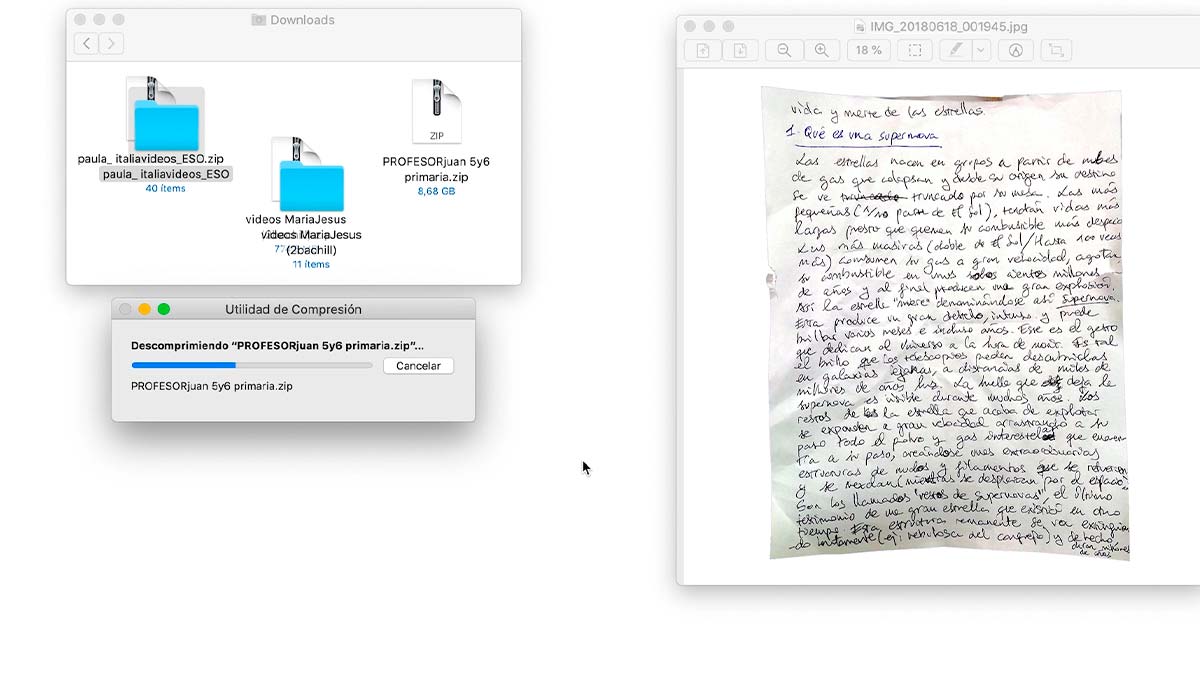Cancel the decompression of the zip
The height and width of the screenshot is (675, 1200).
click(x=418, y=366)
